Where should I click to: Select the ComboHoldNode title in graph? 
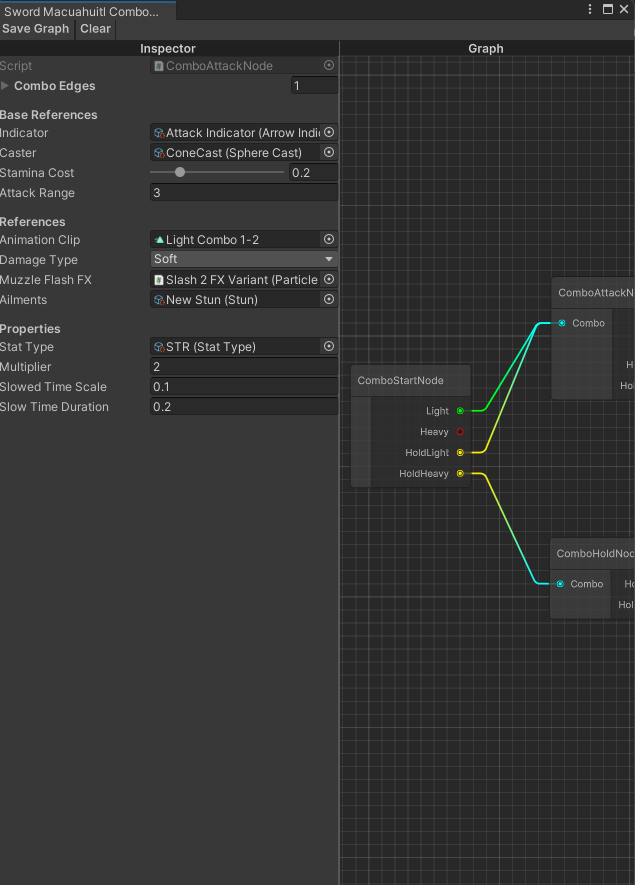coord(595,553)
